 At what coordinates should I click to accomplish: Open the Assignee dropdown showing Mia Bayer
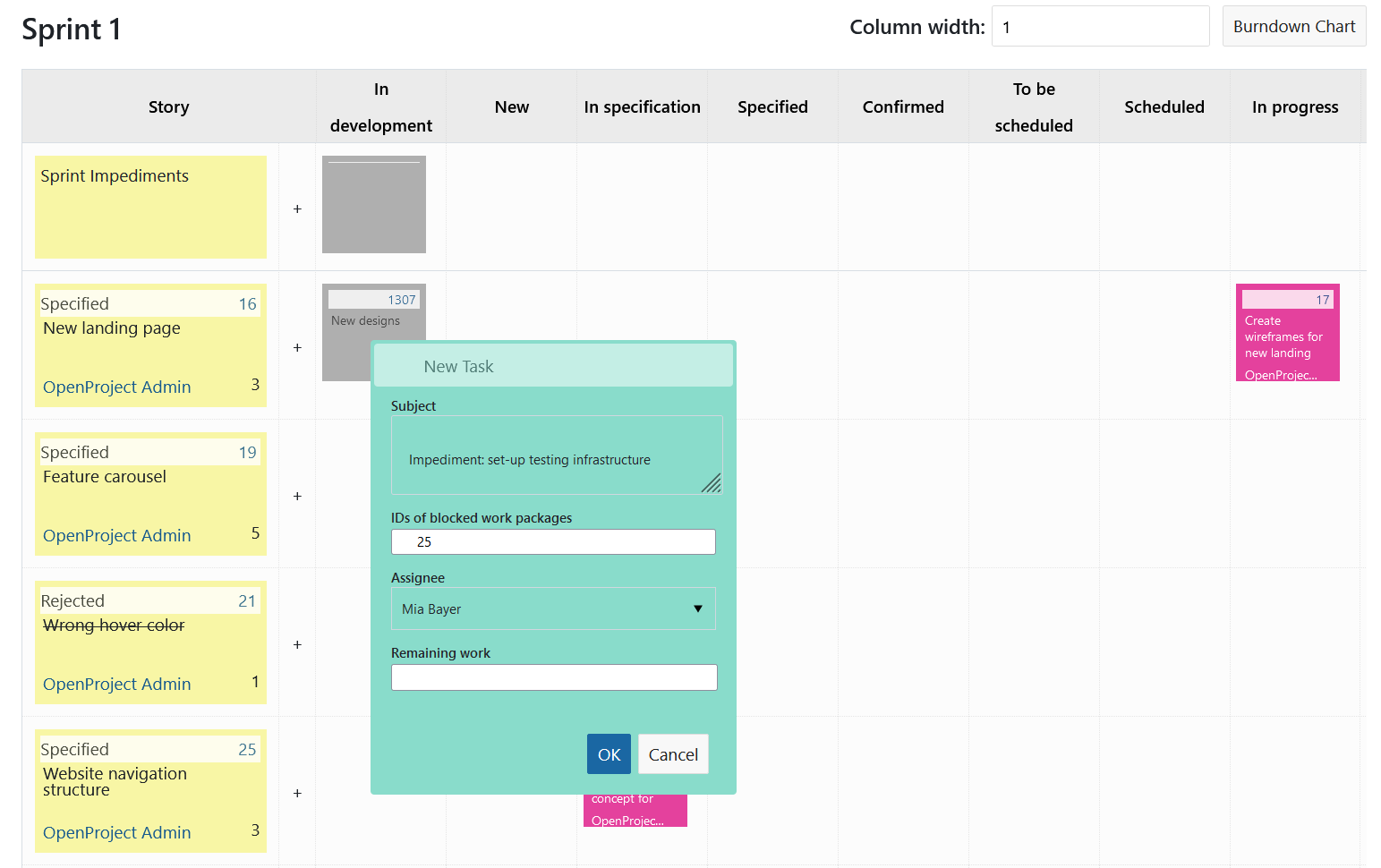[553, 608]
